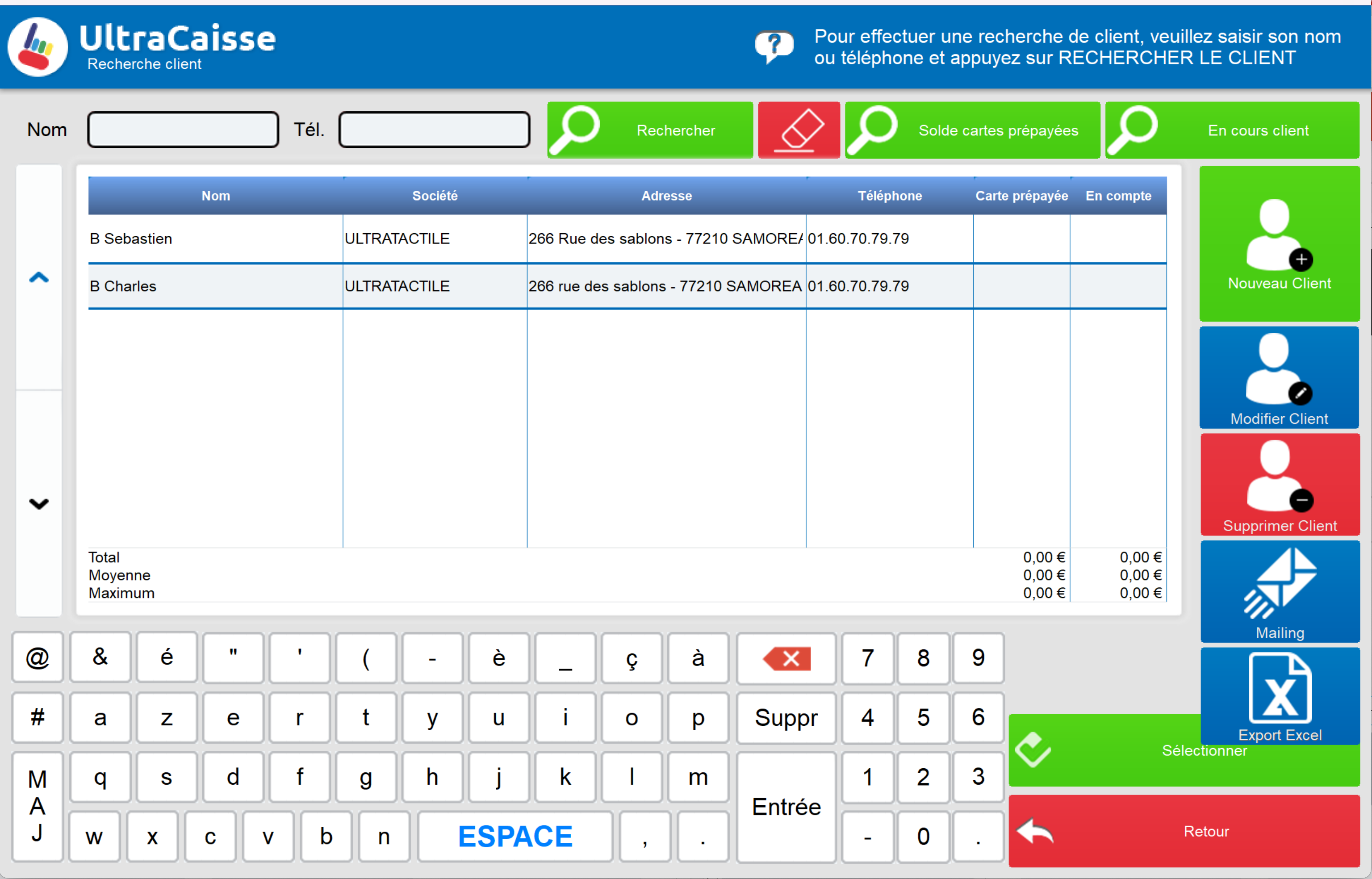
Task: Click the Export Excel file icon
Action: coord(1279,688)
